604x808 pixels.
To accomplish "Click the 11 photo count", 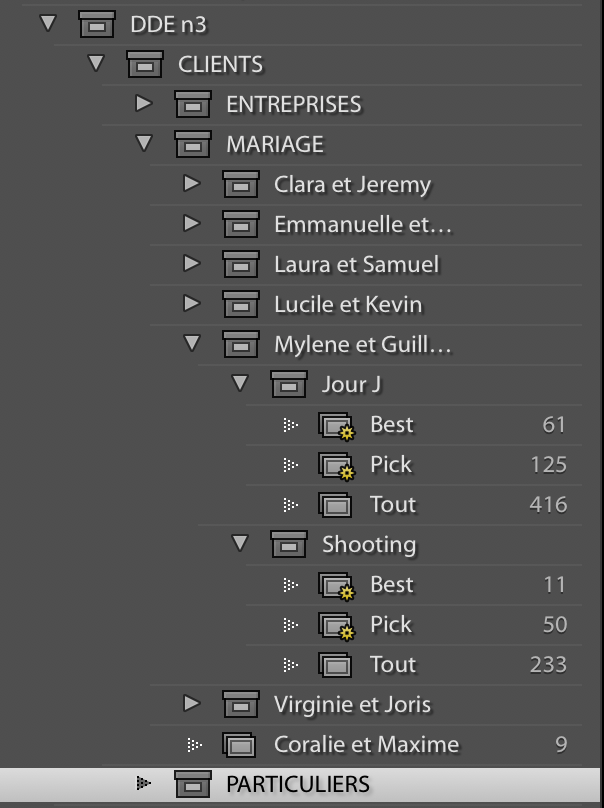I will point(555,584).
